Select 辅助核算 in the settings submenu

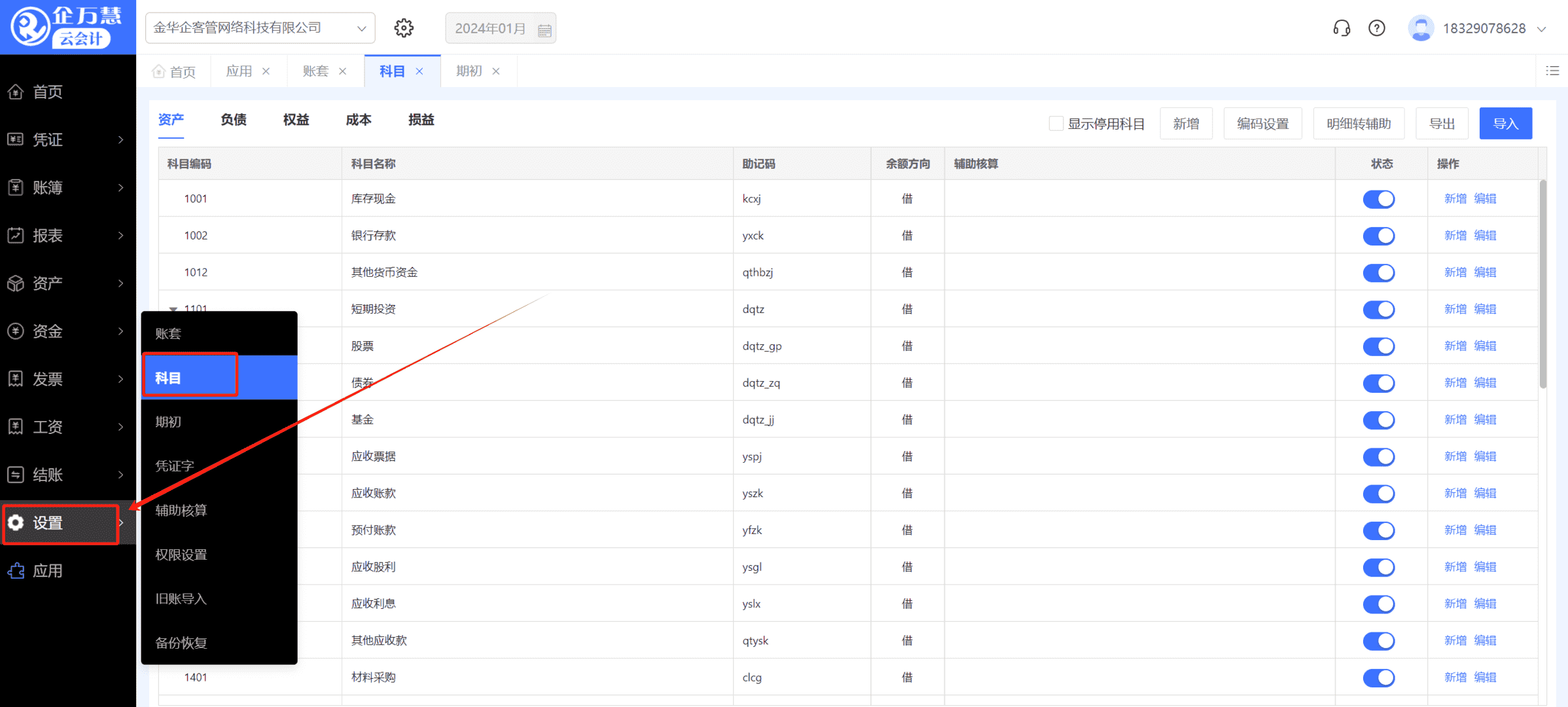click(181, 510)
